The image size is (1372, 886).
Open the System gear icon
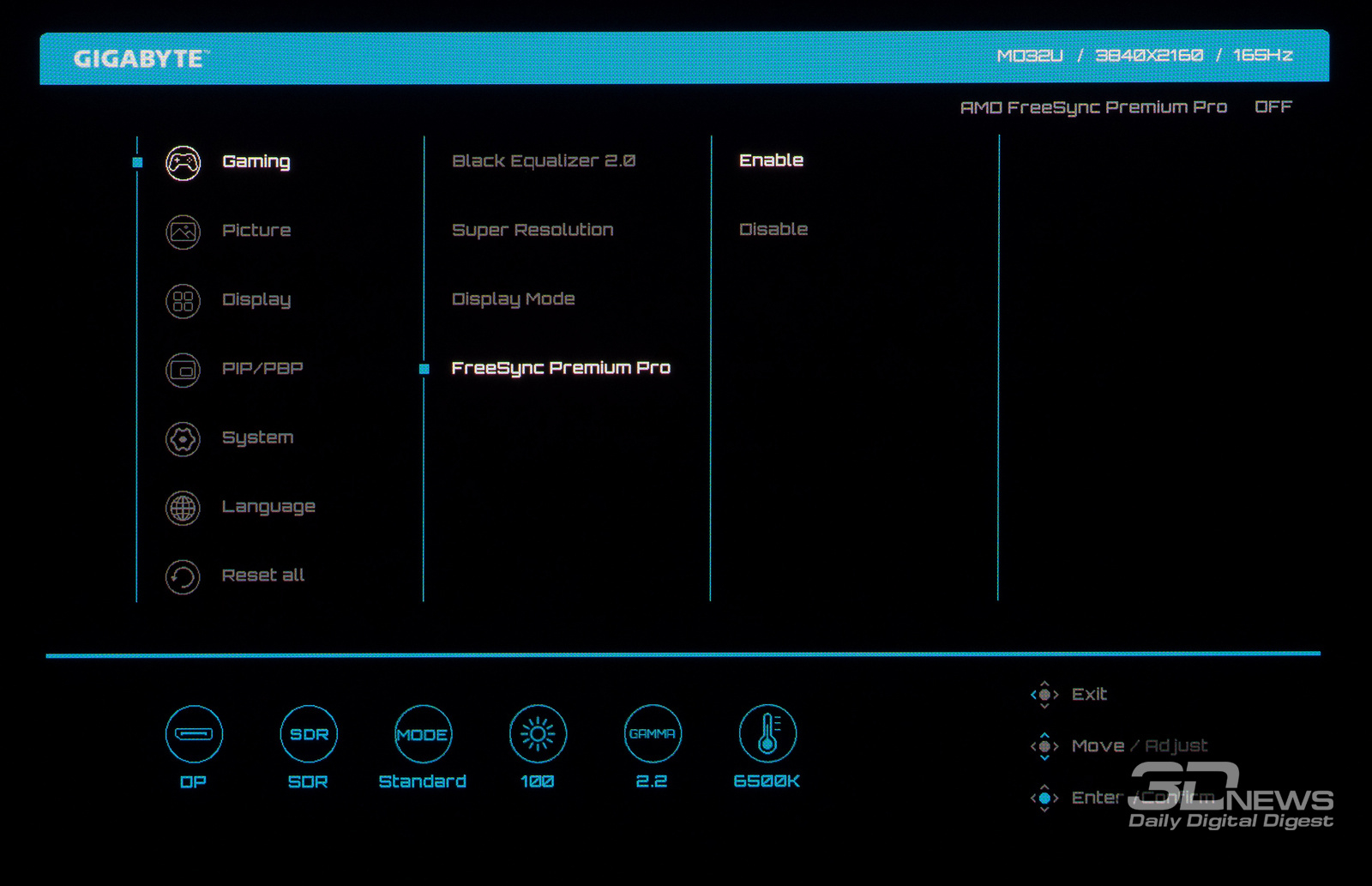[183, 439]
